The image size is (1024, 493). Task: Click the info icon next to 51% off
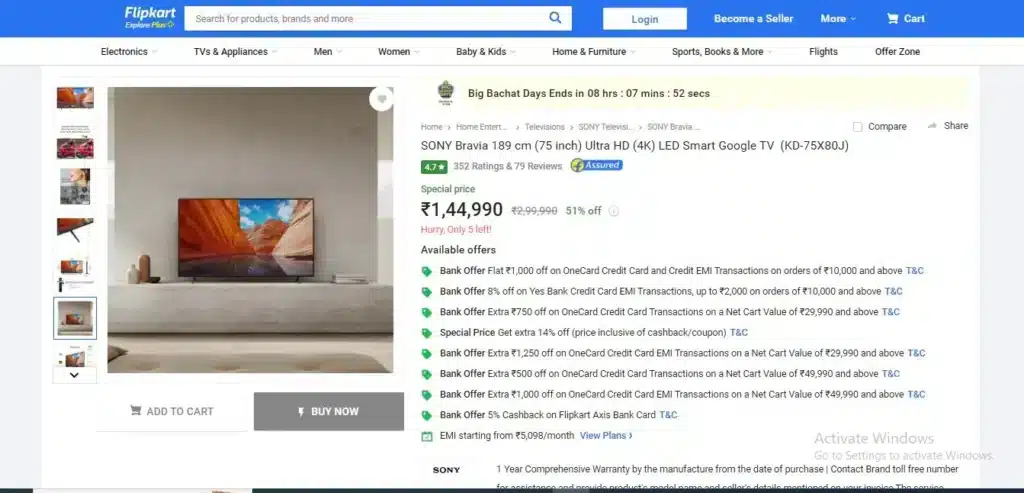click(613, 211)
